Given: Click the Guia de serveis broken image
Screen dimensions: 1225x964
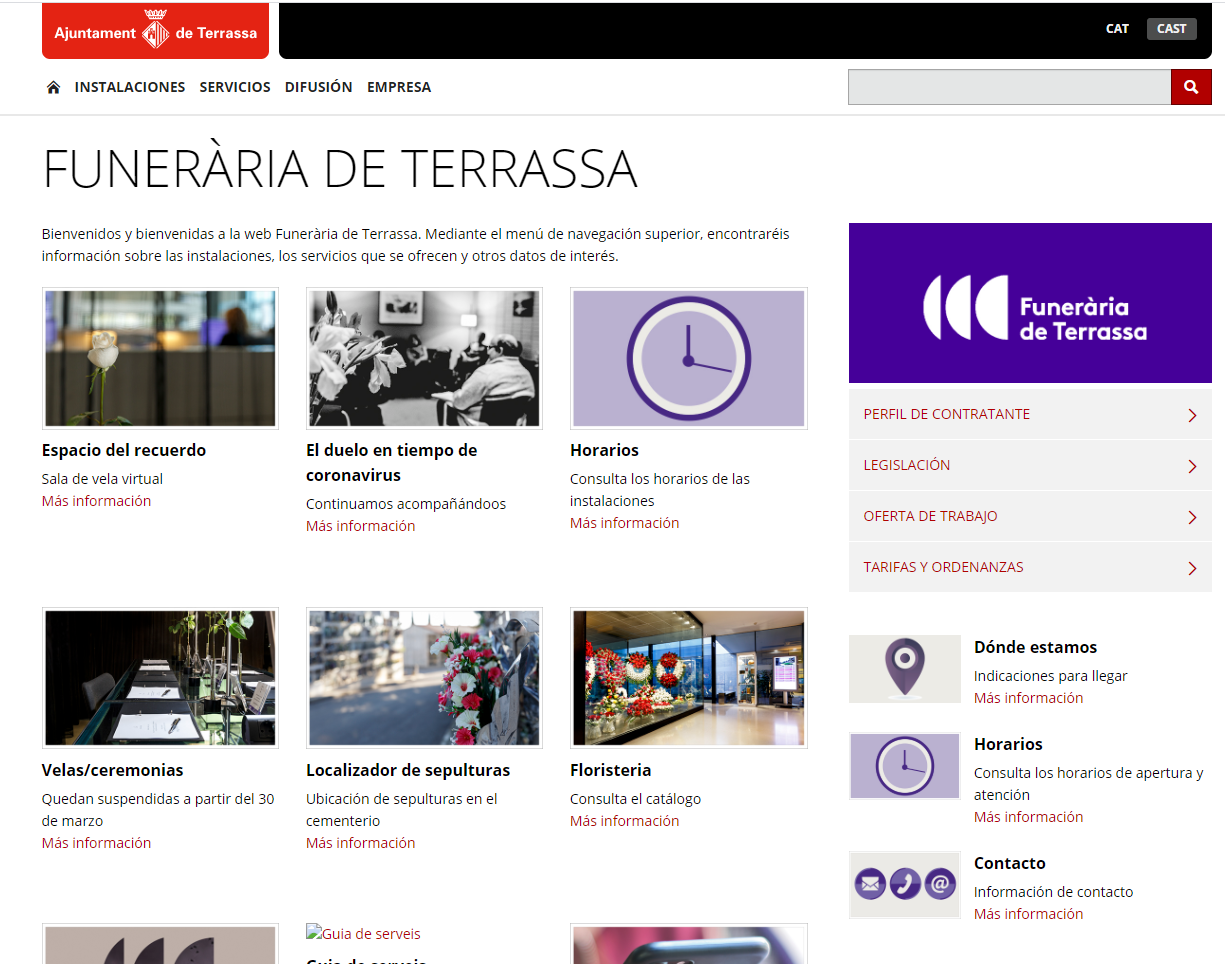Looking at the screenshot, I should click(364, 934).
